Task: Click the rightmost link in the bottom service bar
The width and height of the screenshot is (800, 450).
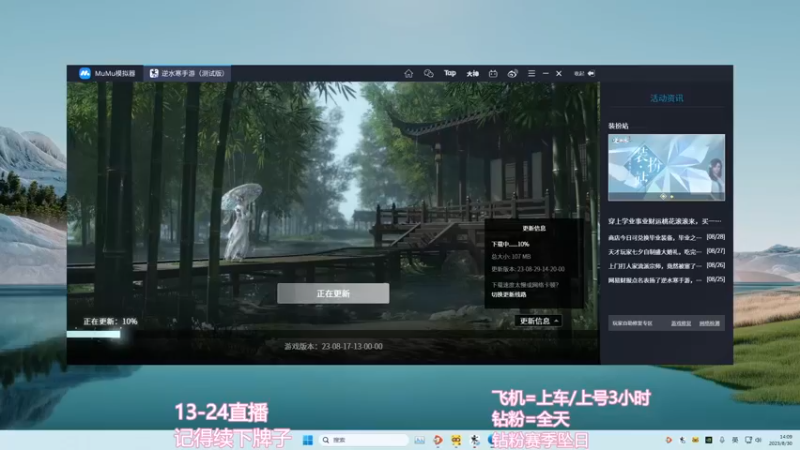Action: 709,323
